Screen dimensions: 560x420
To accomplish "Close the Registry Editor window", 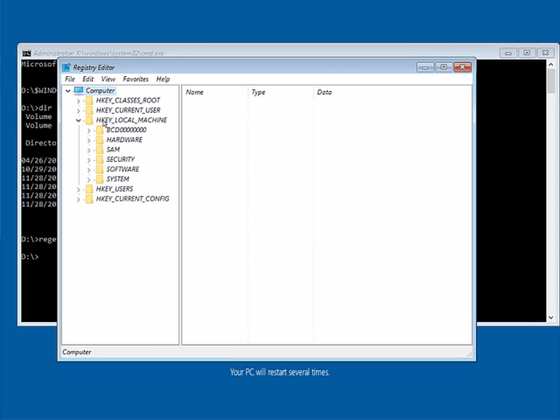I will click(x=462, y=67).
